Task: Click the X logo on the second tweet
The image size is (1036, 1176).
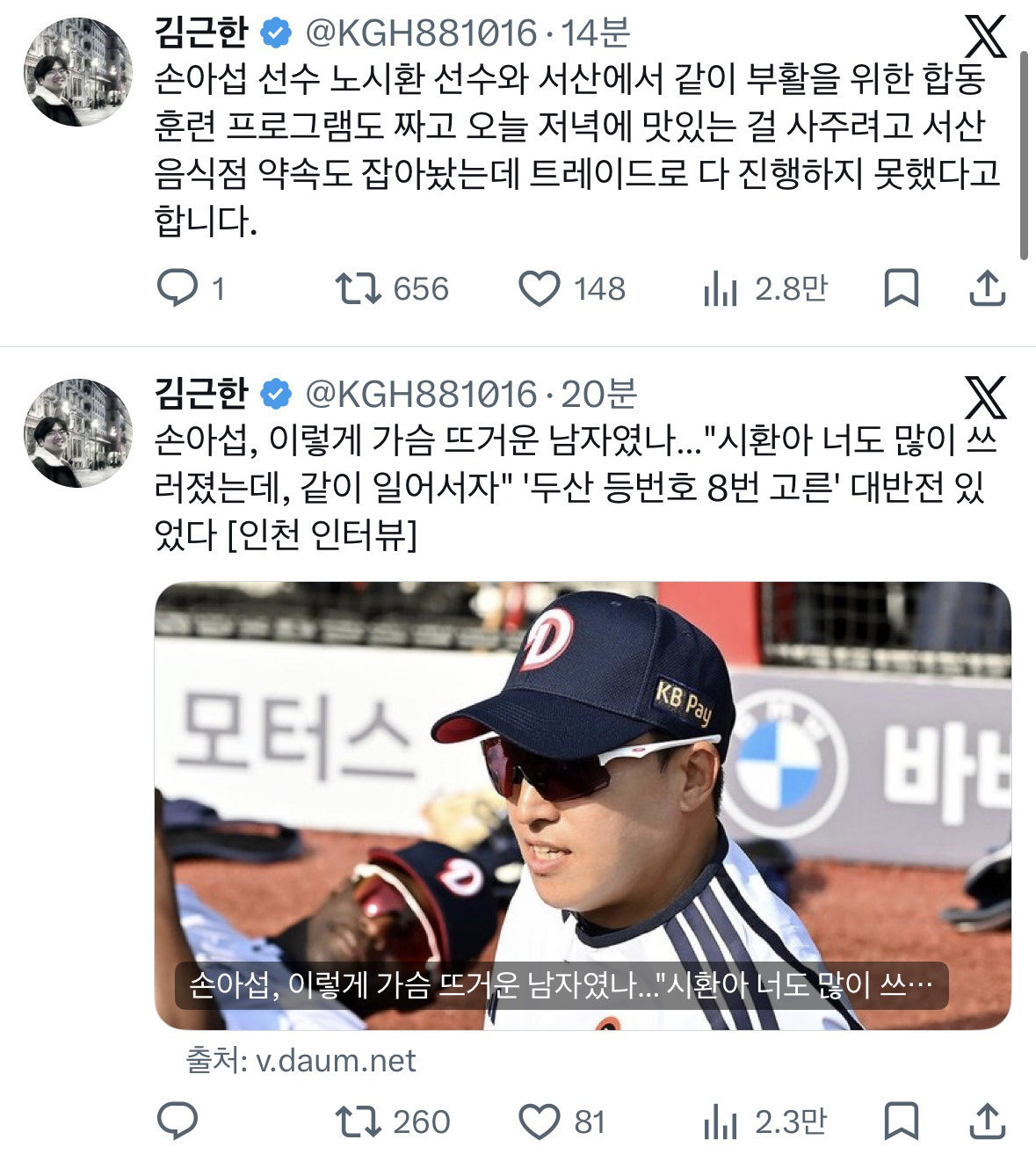Action: pos(985,397)
